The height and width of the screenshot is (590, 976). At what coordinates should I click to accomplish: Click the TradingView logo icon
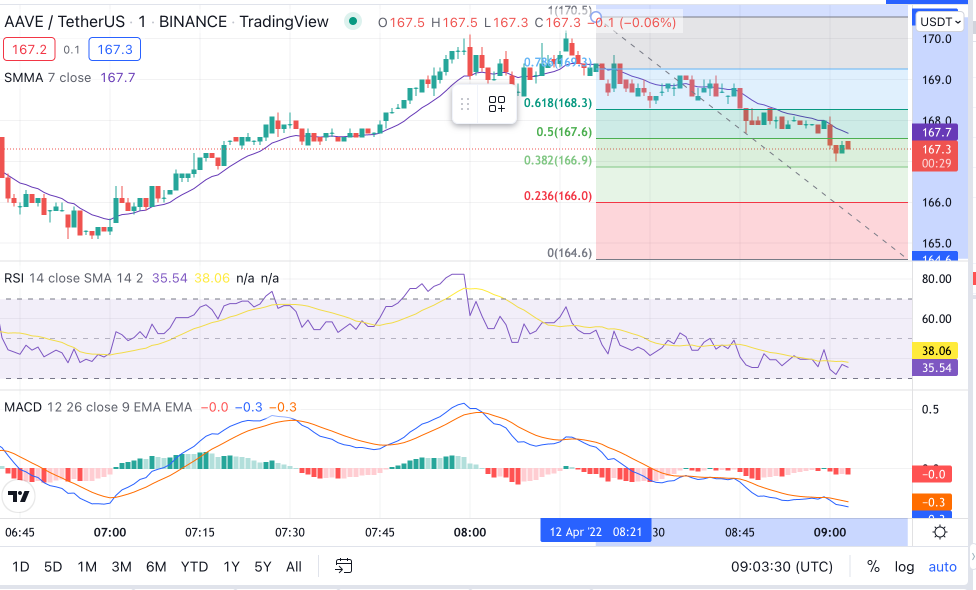(x=19, y=496)
